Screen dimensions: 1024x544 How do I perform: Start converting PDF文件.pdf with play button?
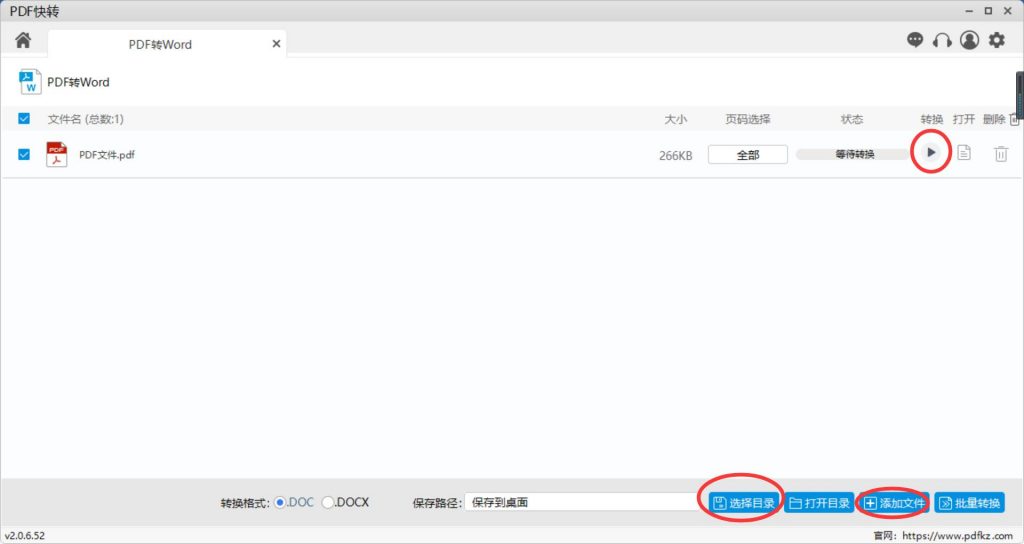pos(931,152)
